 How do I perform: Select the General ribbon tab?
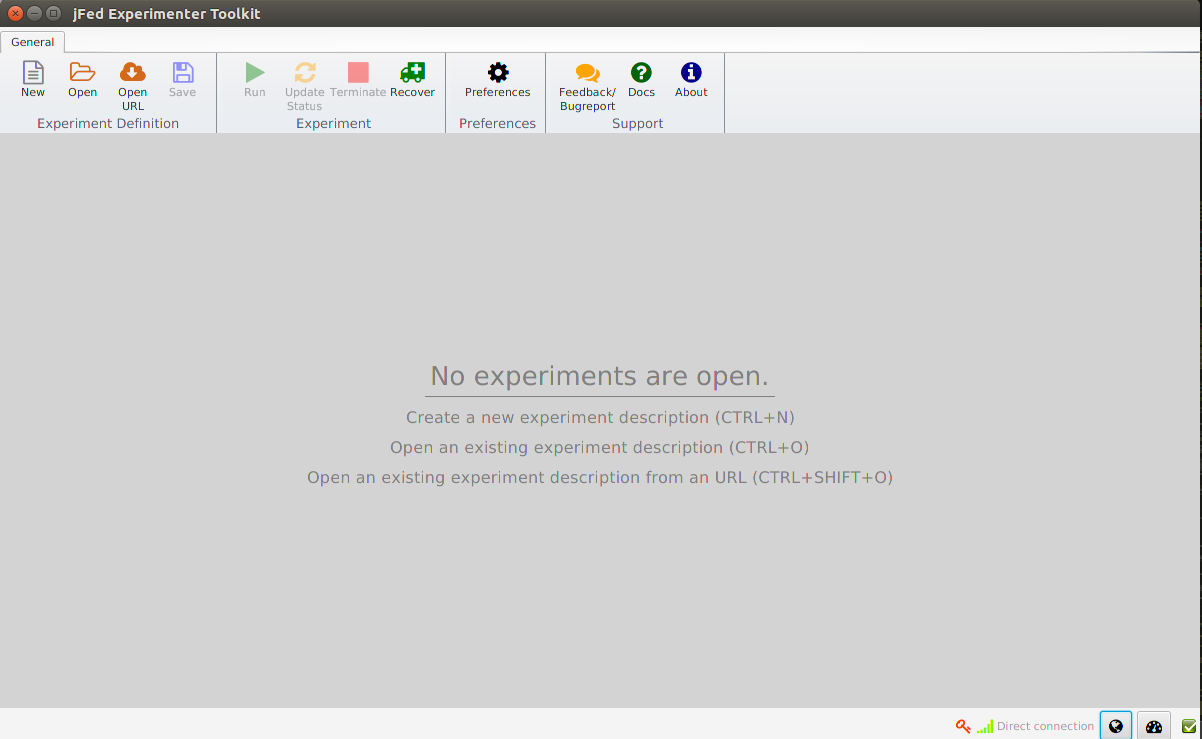33,42
